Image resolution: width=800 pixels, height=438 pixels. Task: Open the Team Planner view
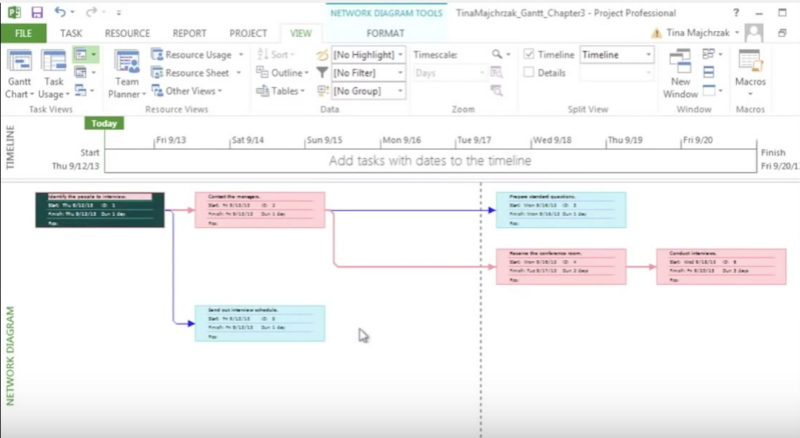pyautogui.click(x=127, y=74)
